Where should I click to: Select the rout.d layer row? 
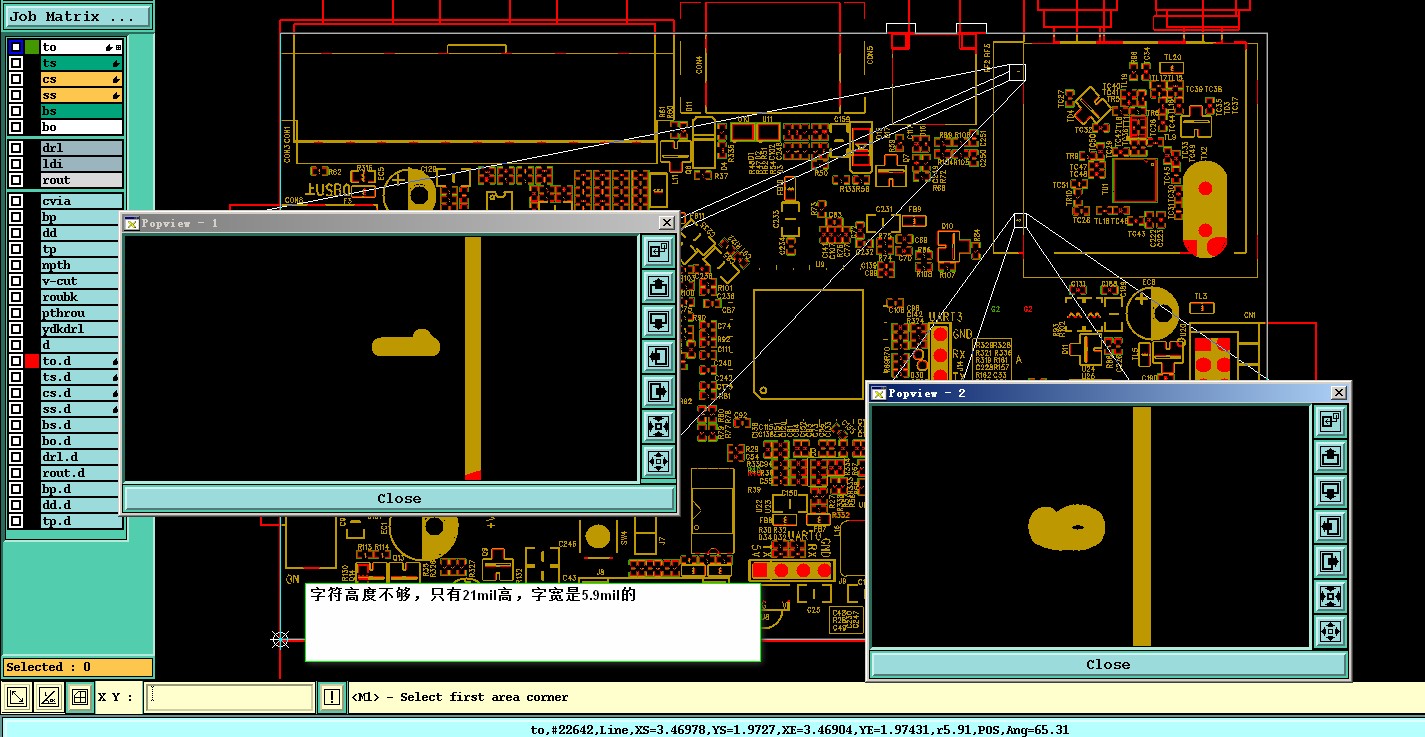pos(81,473)
